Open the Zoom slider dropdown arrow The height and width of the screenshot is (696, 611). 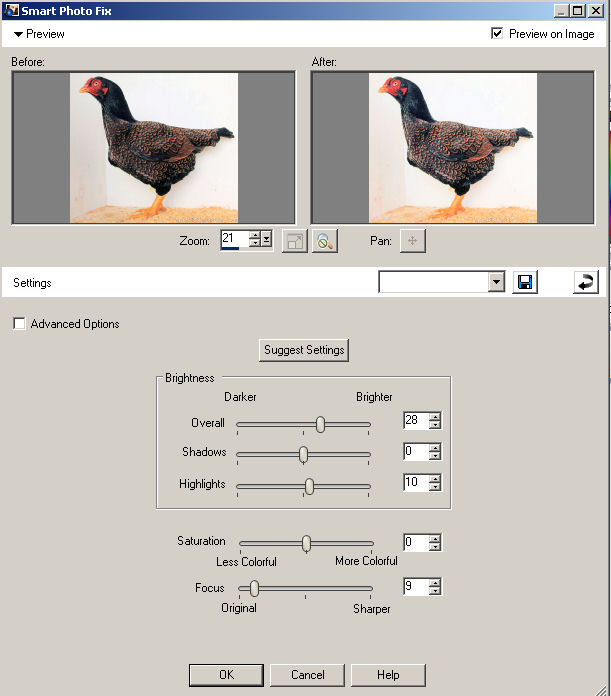(x=266, y=239)
